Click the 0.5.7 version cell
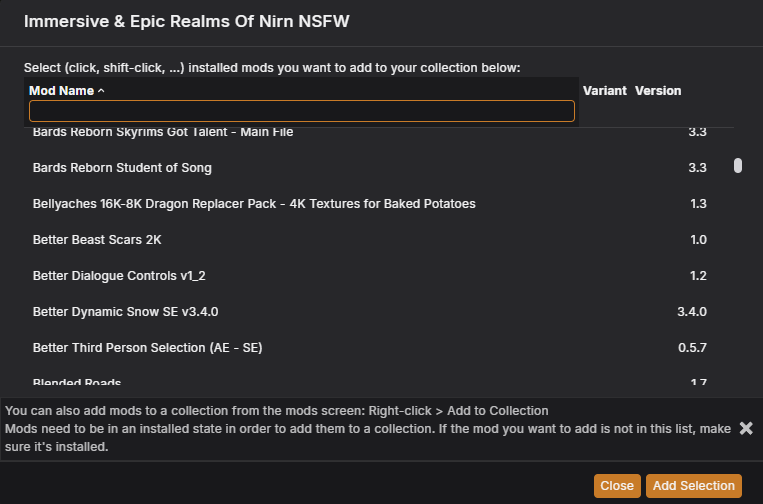 point(692,348)
